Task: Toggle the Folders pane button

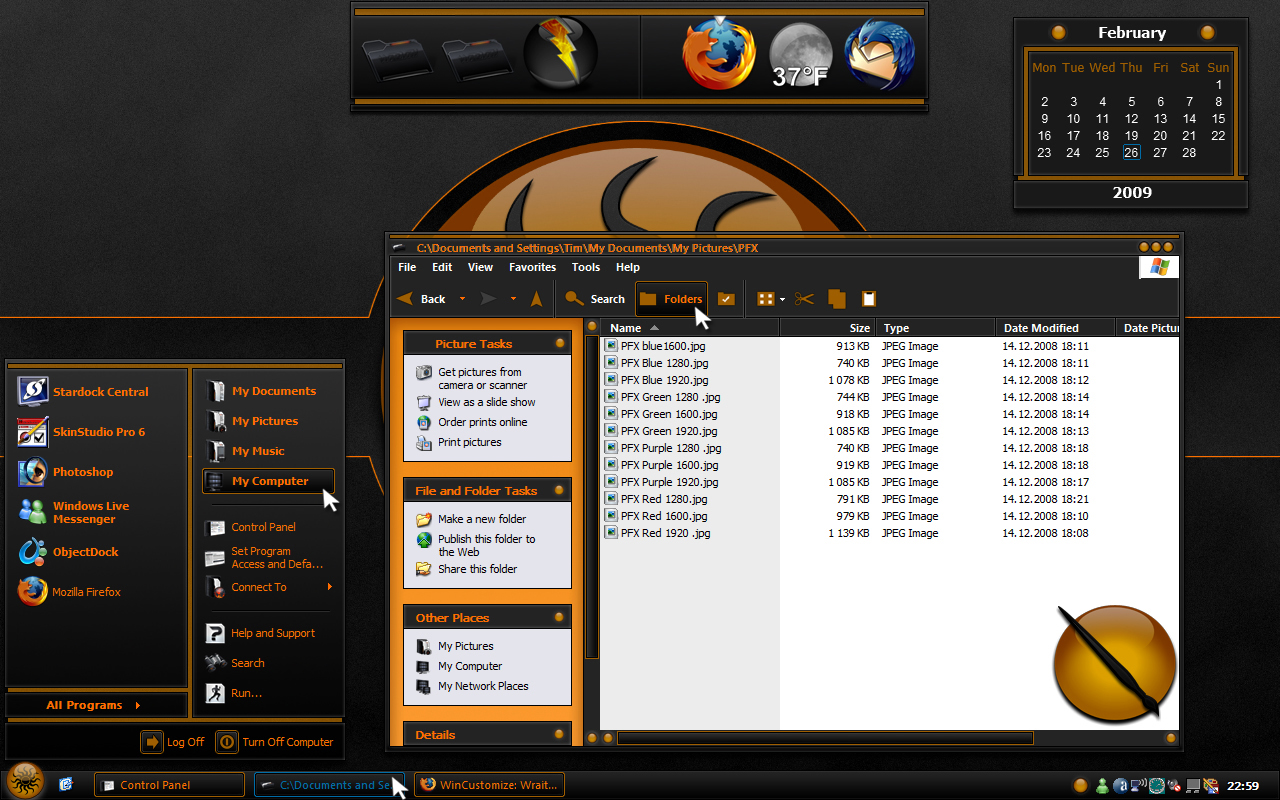Action: pos(671,299)
